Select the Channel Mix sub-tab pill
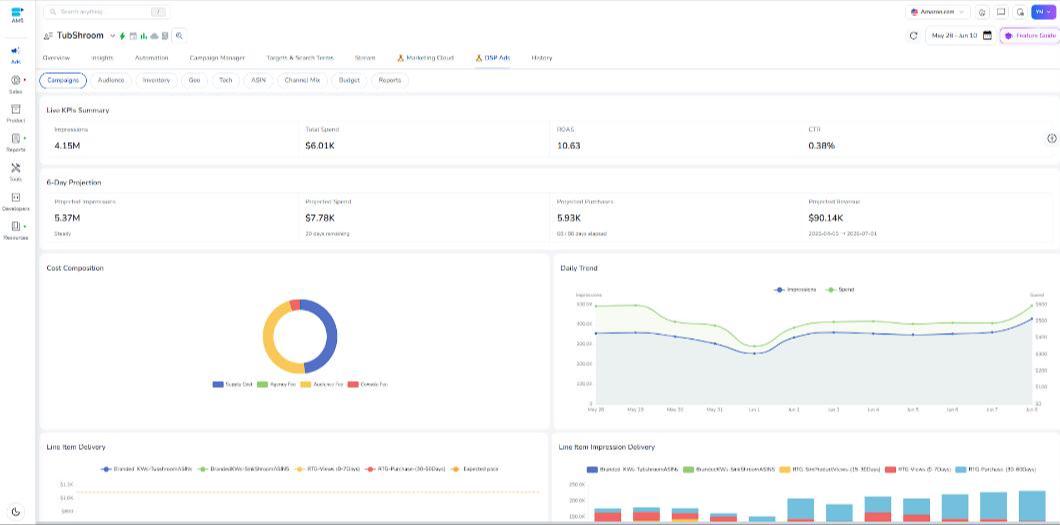The image size is (1060, 525). coord(302,80)
